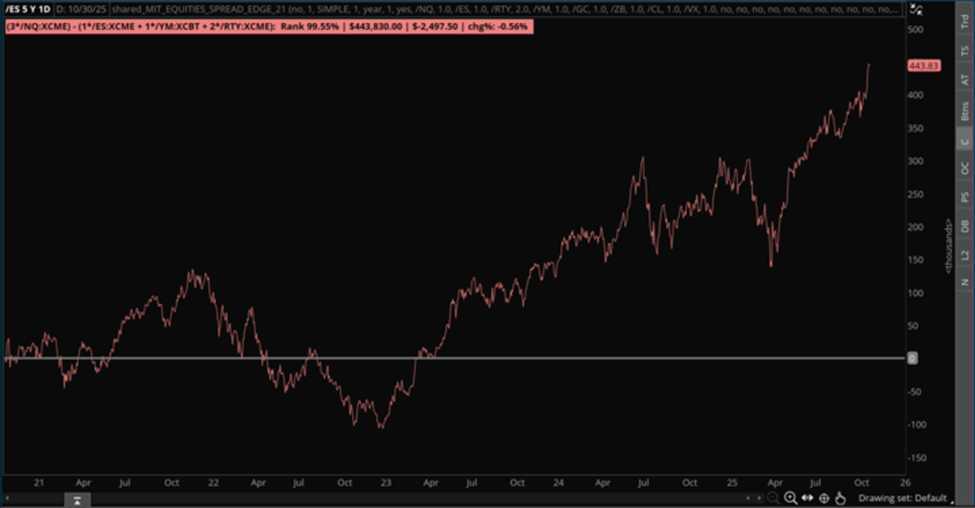Expand the OC sidebar gadget
The height and width of the screenshot is (508, 975).
pyautogui.click(x=964, y=169)
